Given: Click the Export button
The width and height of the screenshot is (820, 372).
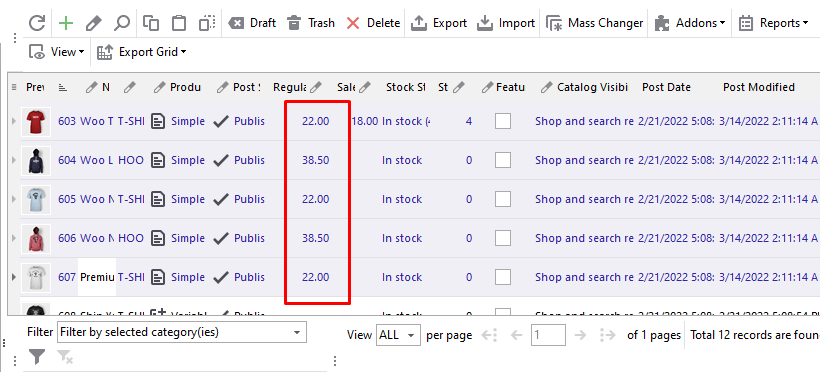Looking at the screenshot, I should click(x=439, y=23).
